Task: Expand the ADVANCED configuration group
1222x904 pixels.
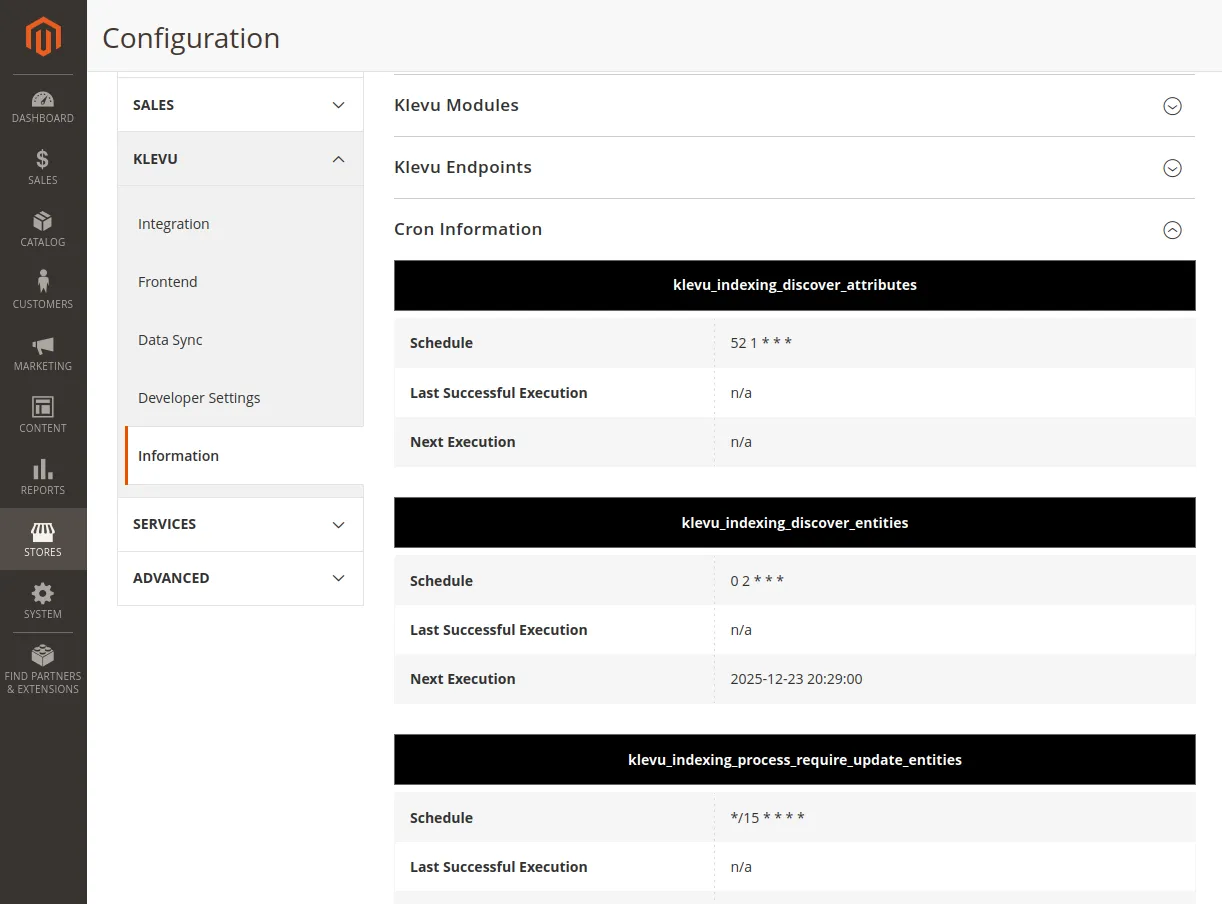Action: point(240,578)
